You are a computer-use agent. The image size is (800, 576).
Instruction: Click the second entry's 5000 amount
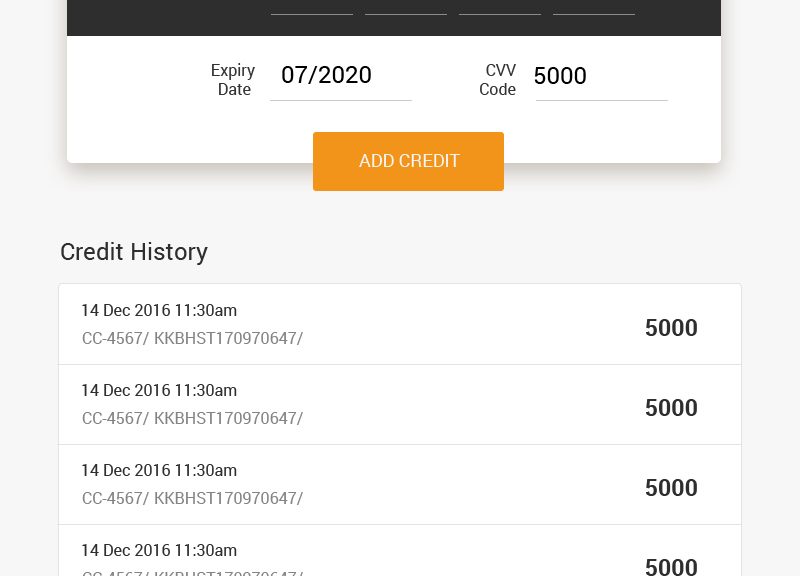coord(671,408)
